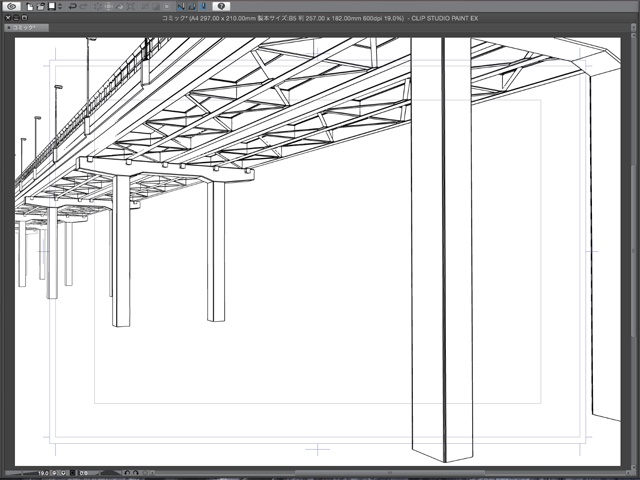Screen dimensions: 640x480
Task: Click the 19.0 zoom value field
Action: coord(43,473)
